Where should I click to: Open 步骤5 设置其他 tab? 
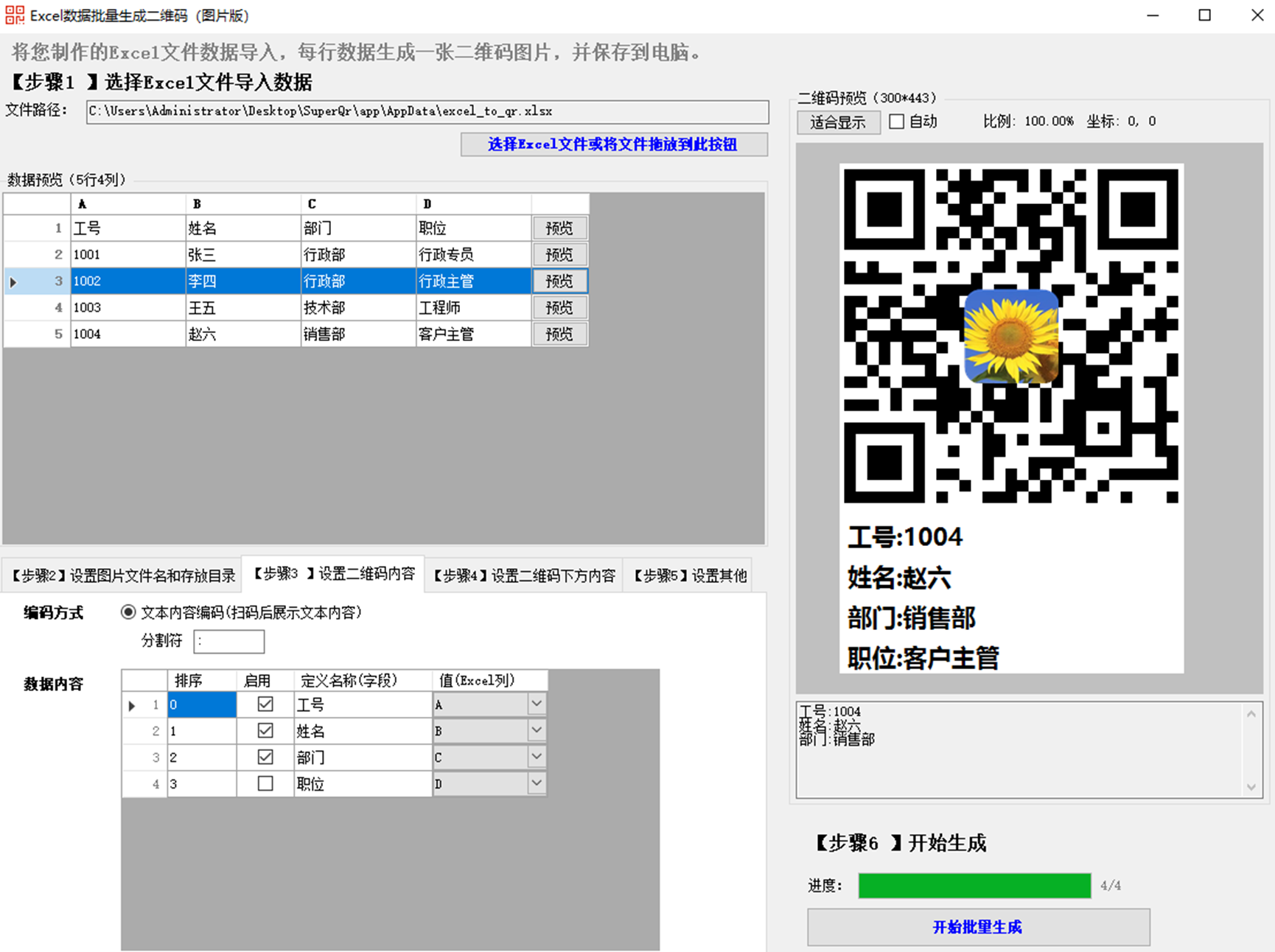[689, 576]
